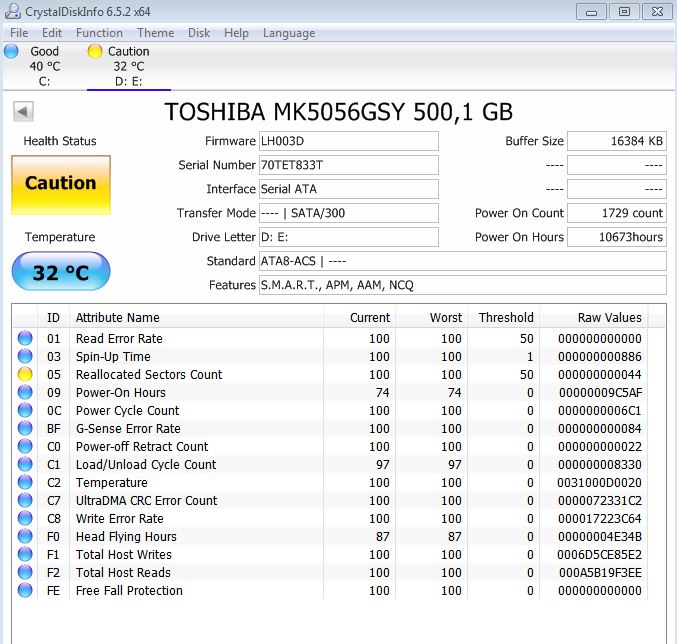Click the status dot for Write Error Rate
677x644 pixels.
(x=25, y=518)
